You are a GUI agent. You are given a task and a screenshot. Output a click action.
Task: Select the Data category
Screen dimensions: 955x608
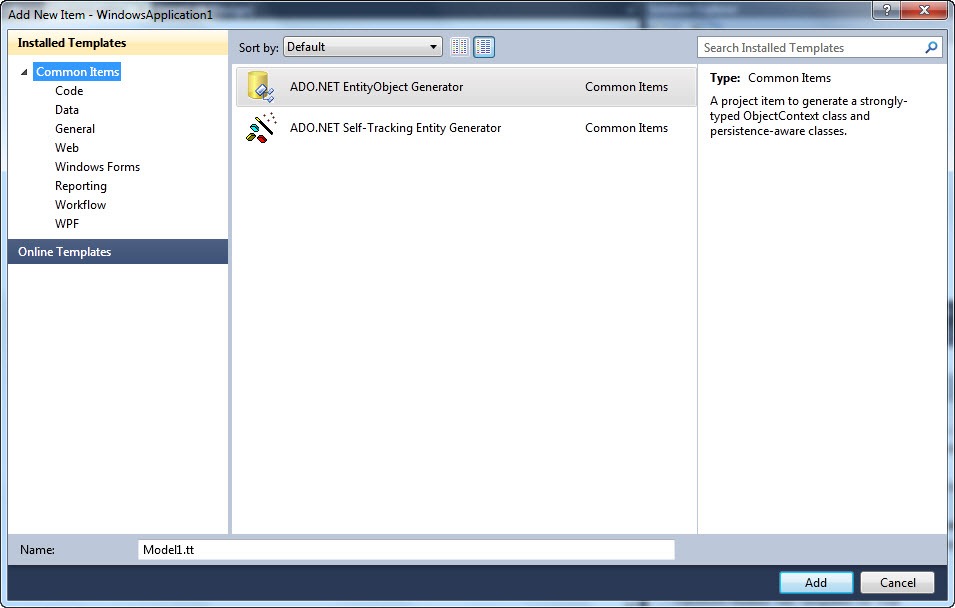pyautogui.click(x=66, y=110)
